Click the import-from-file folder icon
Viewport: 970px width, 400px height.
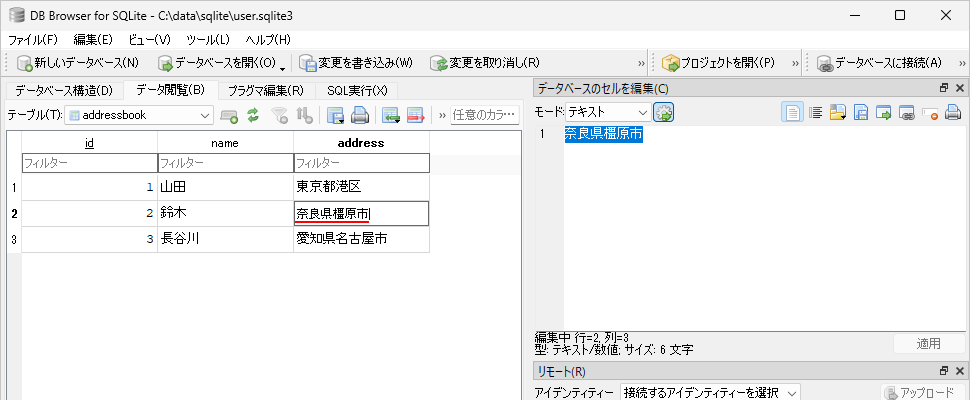838,113
